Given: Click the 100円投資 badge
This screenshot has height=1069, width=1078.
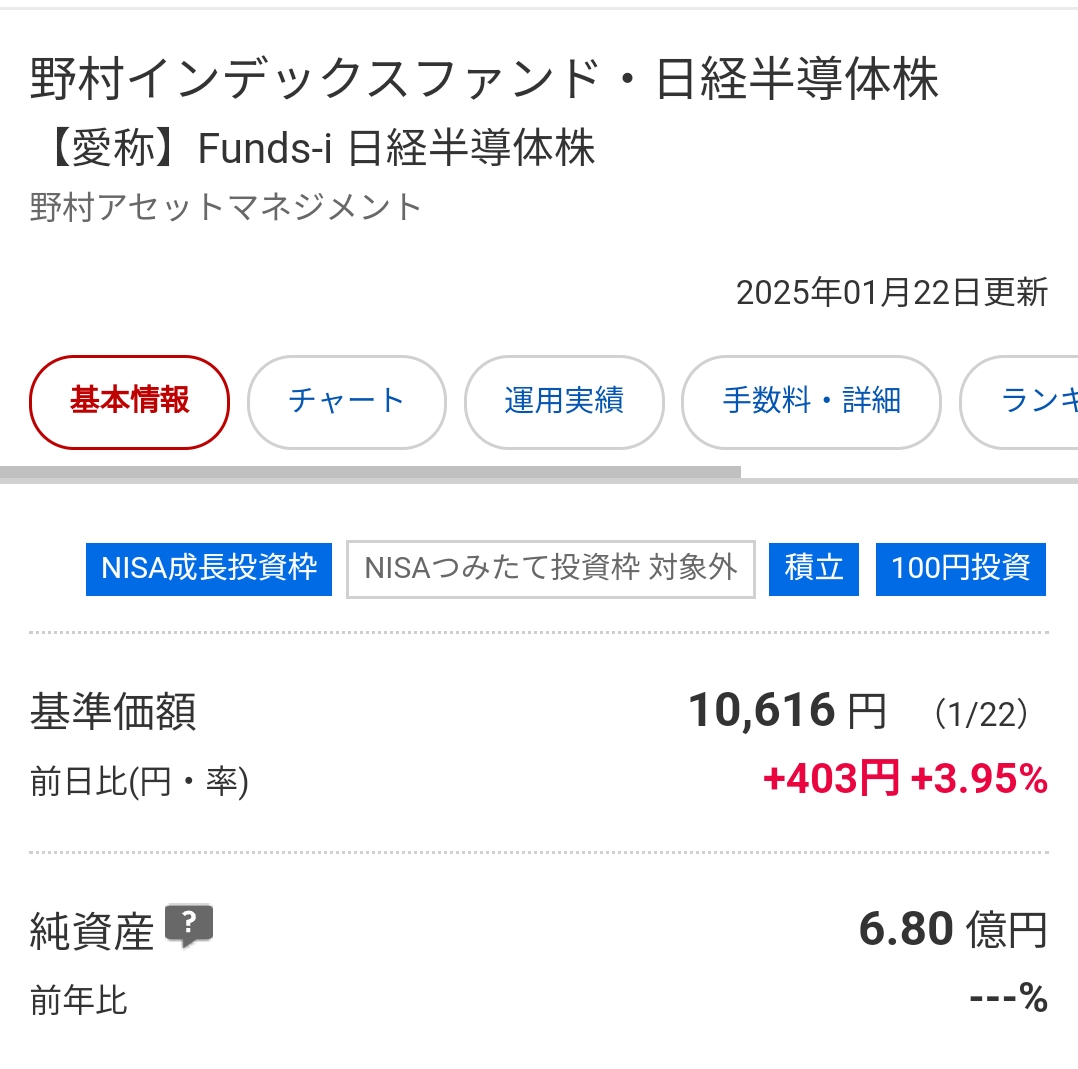Looking at the screenshot, I should click(x=960, y=569).
